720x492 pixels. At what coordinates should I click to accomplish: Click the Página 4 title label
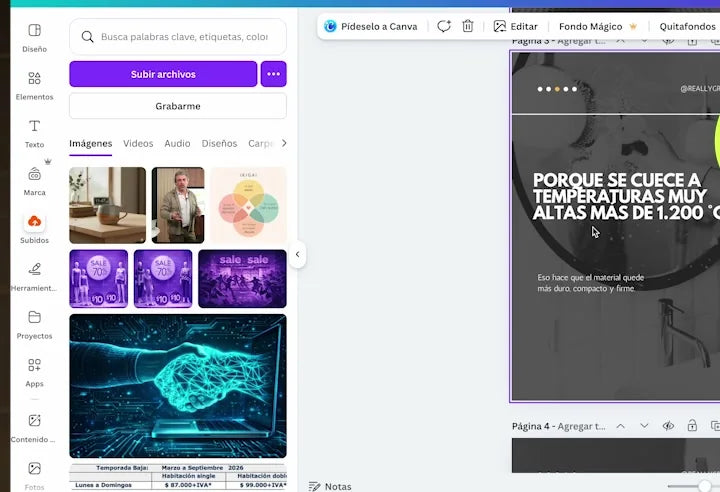(x=558, y=426)
